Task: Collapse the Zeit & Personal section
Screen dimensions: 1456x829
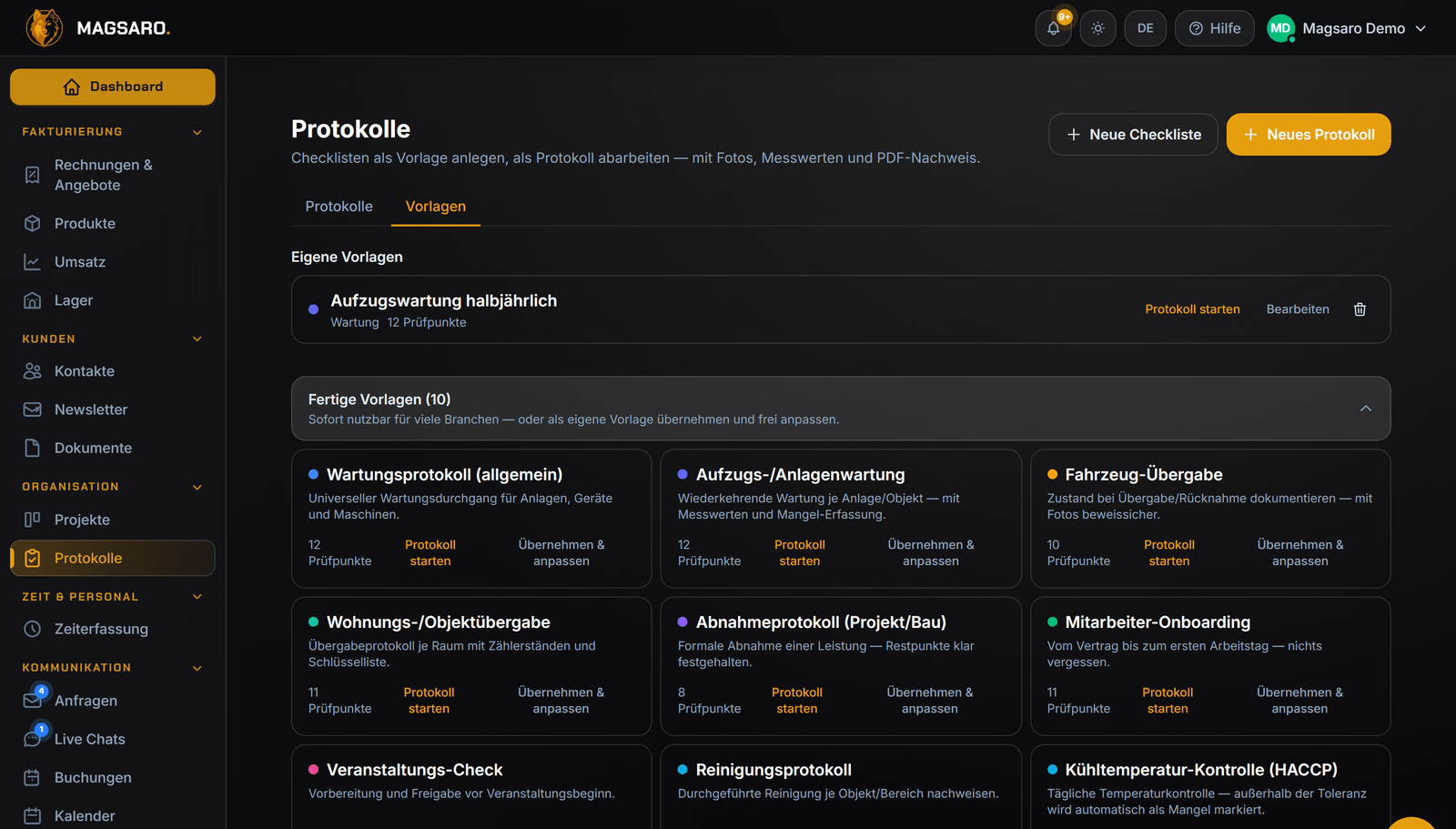Action: click(197, 597)
